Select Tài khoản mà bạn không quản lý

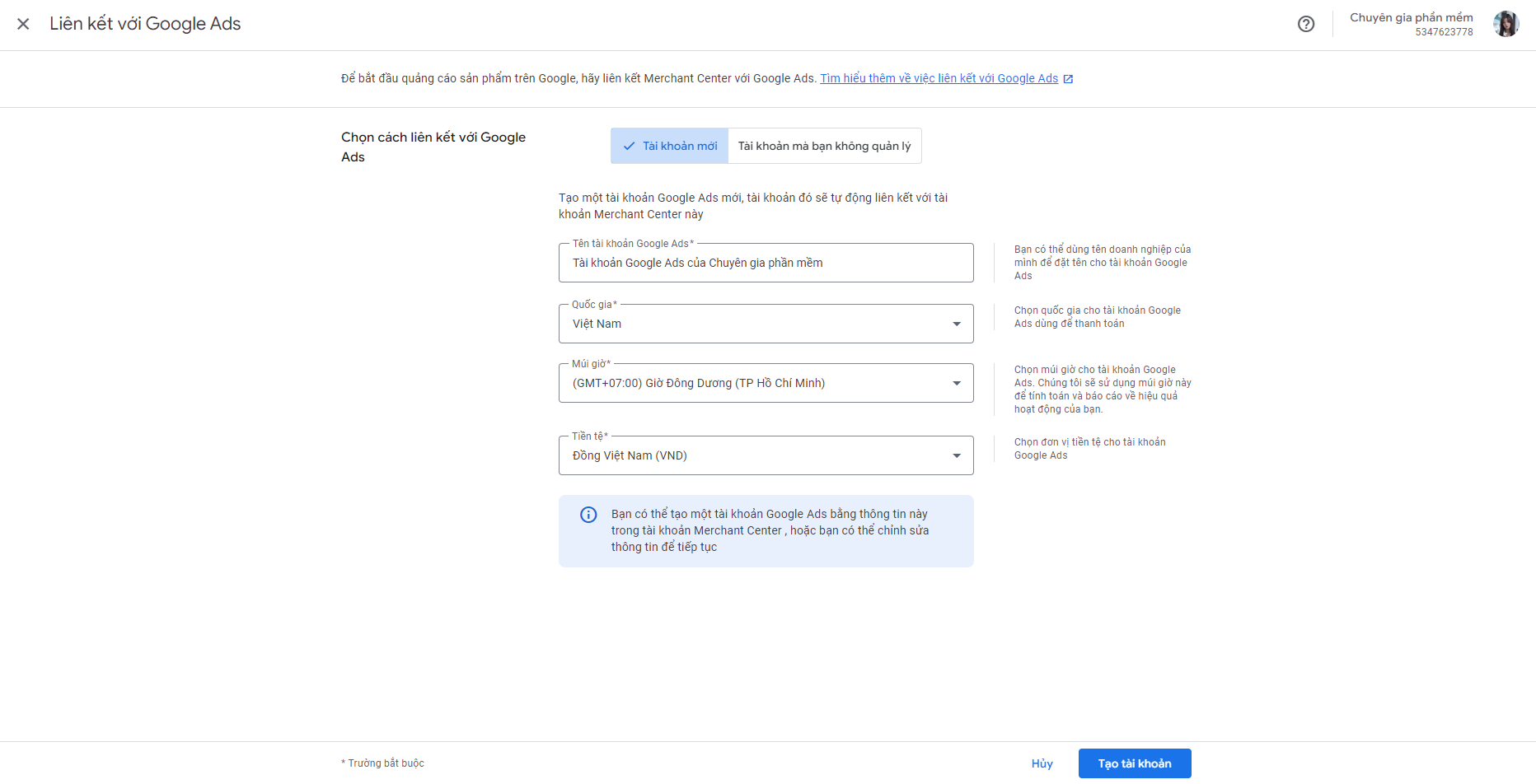(825, 146)
